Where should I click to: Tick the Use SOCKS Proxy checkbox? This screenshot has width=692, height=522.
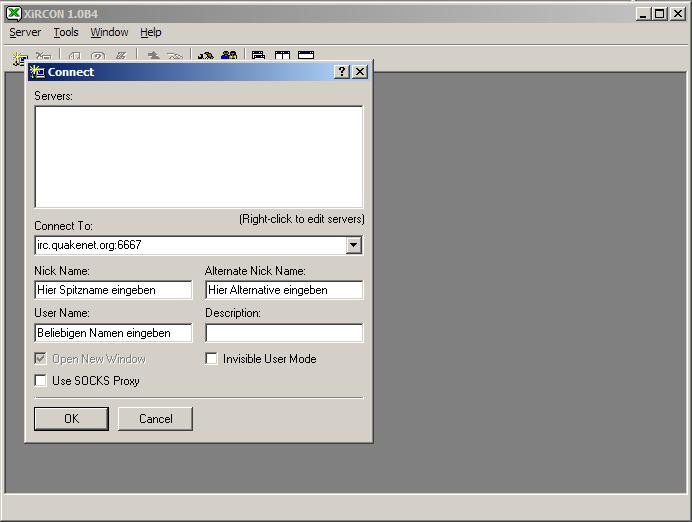(x=41, y=381)
